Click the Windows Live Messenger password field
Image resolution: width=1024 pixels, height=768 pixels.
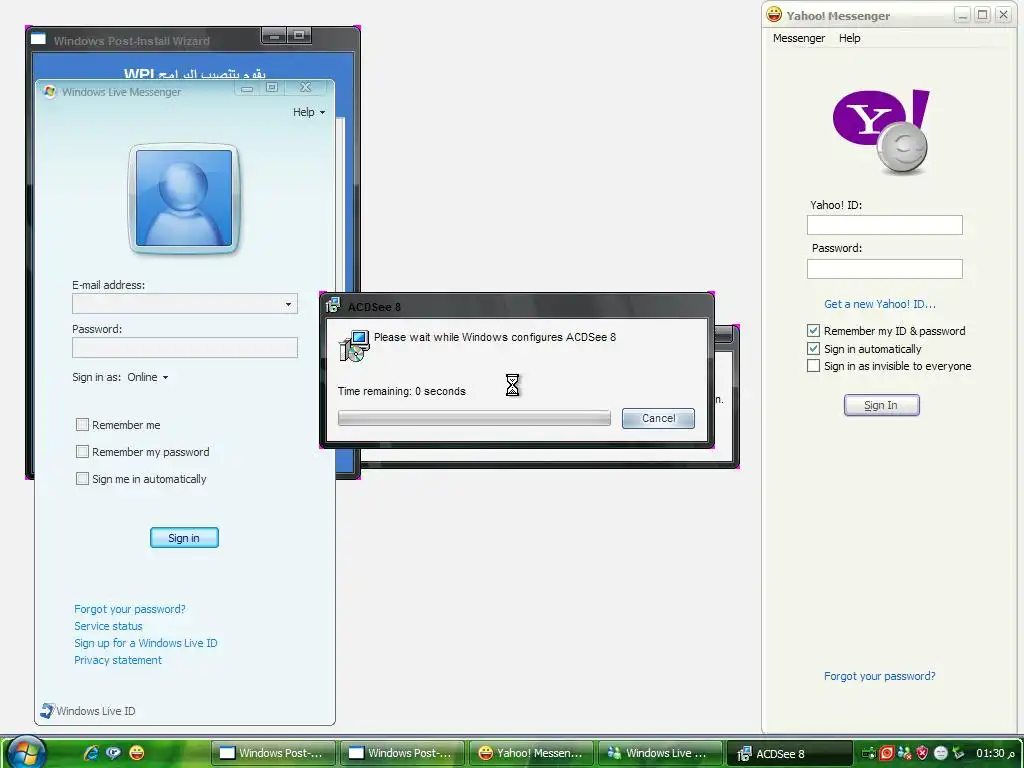coord(185,347)
